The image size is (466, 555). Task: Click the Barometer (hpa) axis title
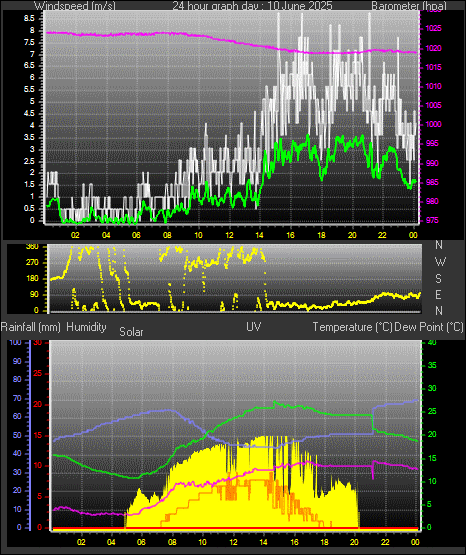point(409,5)
